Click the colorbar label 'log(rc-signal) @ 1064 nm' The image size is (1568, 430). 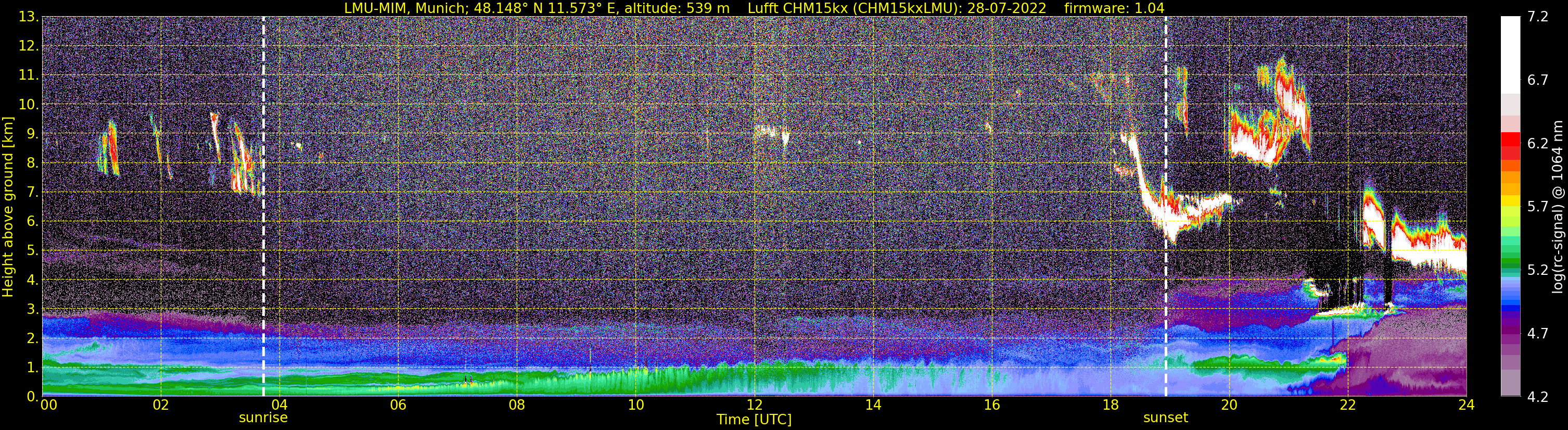pos(1557,207)
